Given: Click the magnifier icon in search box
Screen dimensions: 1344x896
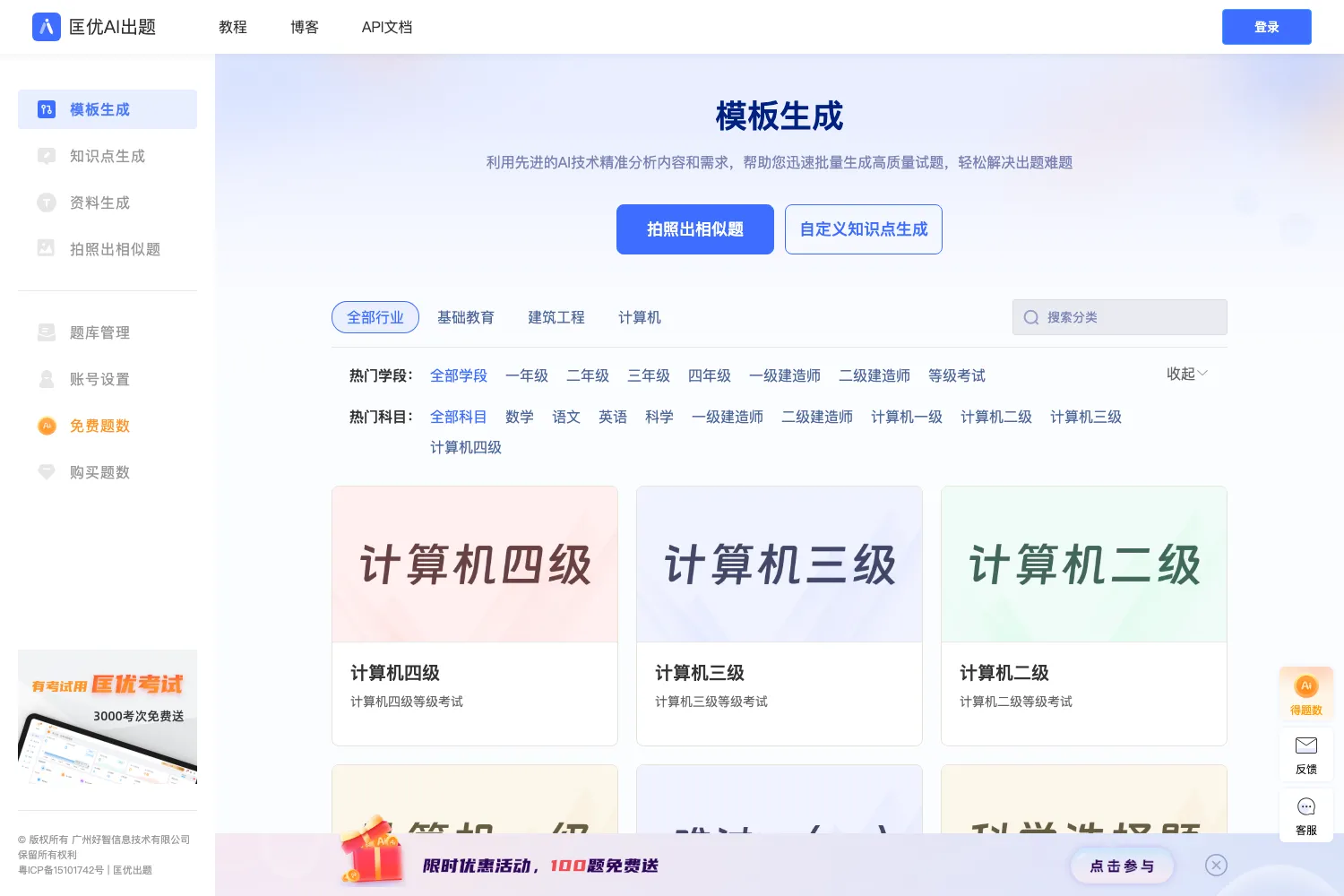Looking at the screenshot, I should tap(1031, 317).
